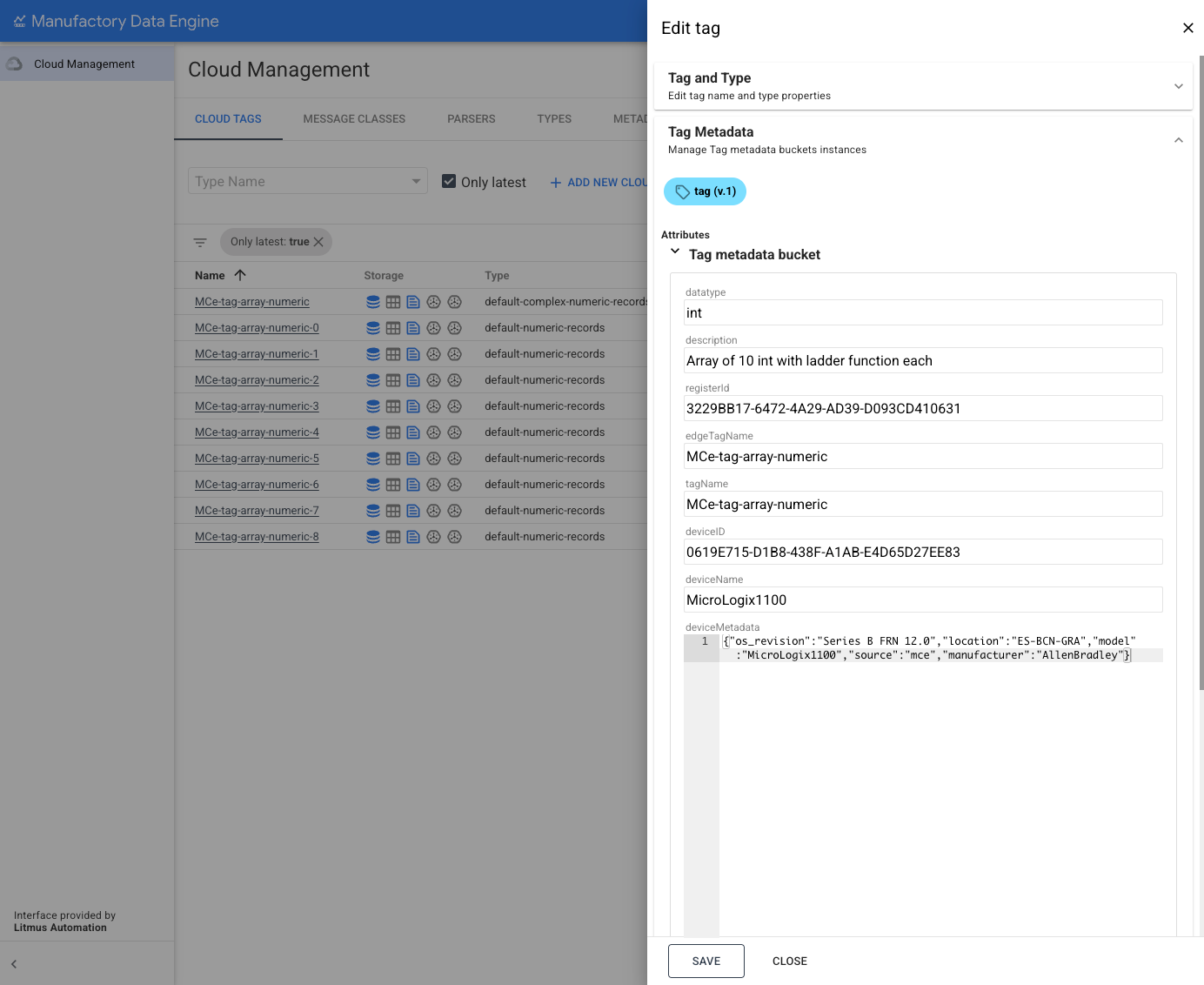This screenshot has width=1204, height=985.
Task: Open the filter icon above the tags table
Action: 200,242
